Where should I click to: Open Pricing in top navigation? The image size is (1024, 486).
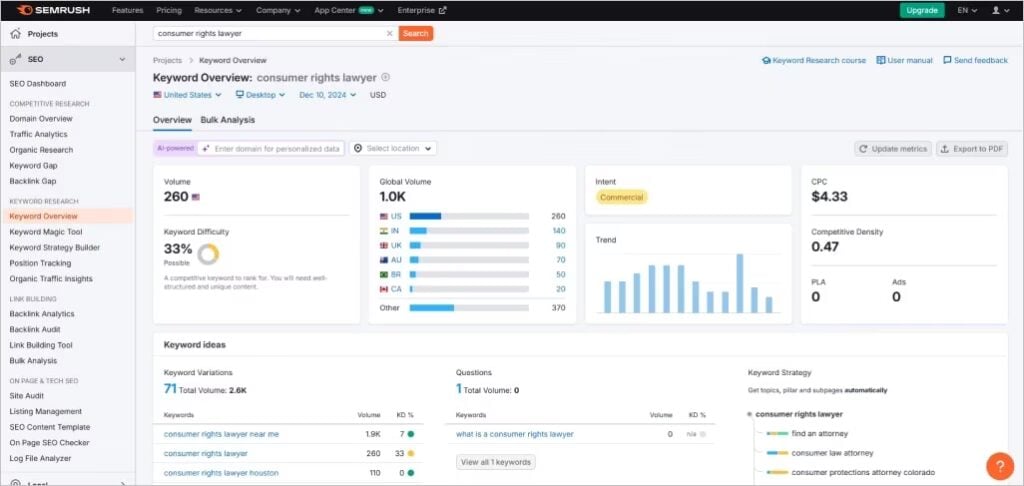click(169, 10)
